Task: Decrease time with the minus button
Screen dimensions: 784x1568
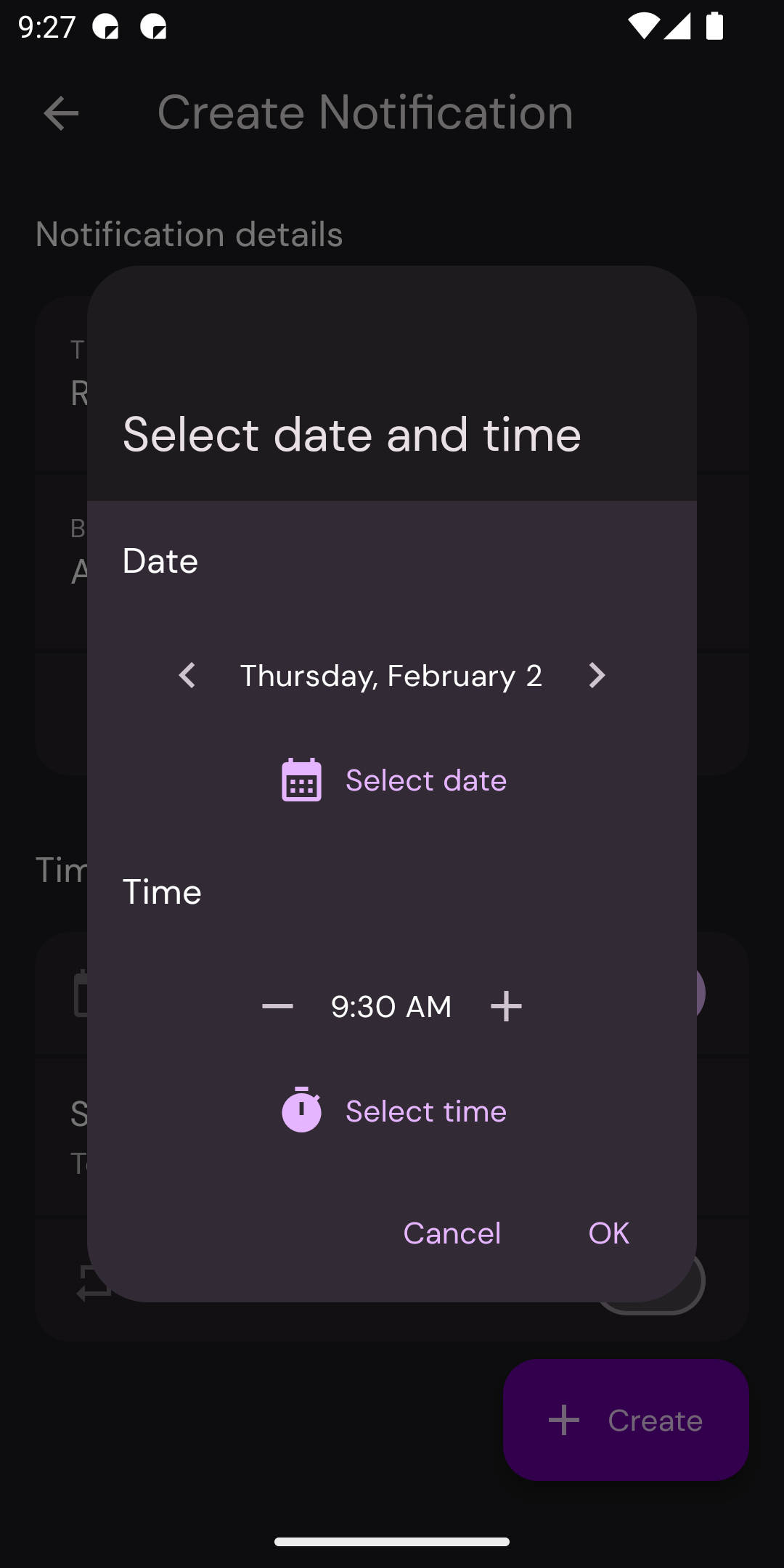Action: click(277, 1006)
